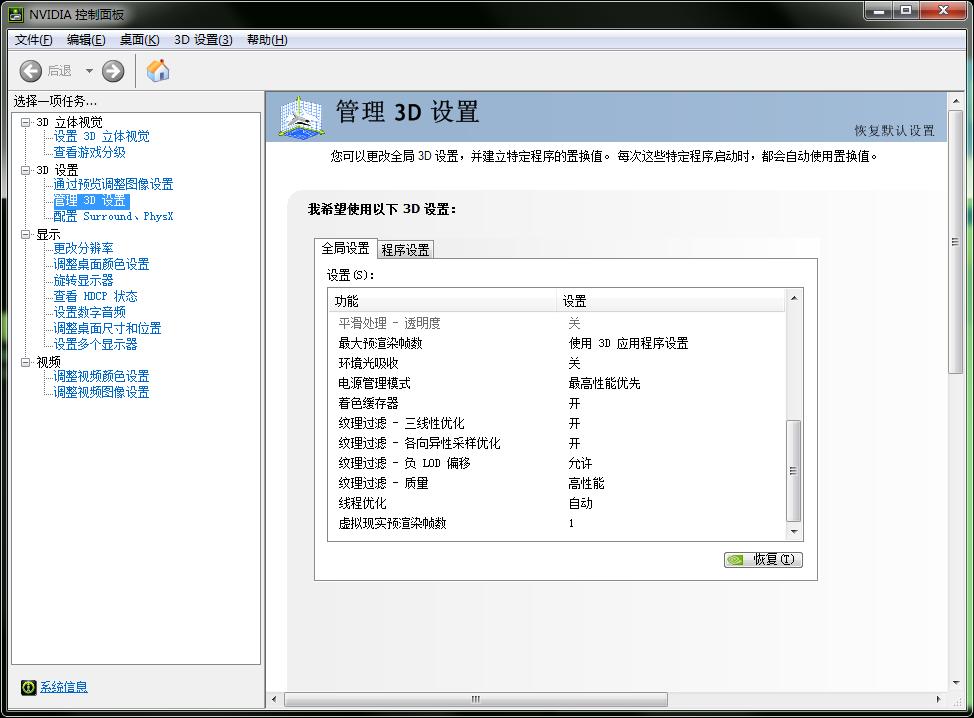Open the back history dropdown arrow
This screenshot has width=974, height=718.
pos(89,71)
